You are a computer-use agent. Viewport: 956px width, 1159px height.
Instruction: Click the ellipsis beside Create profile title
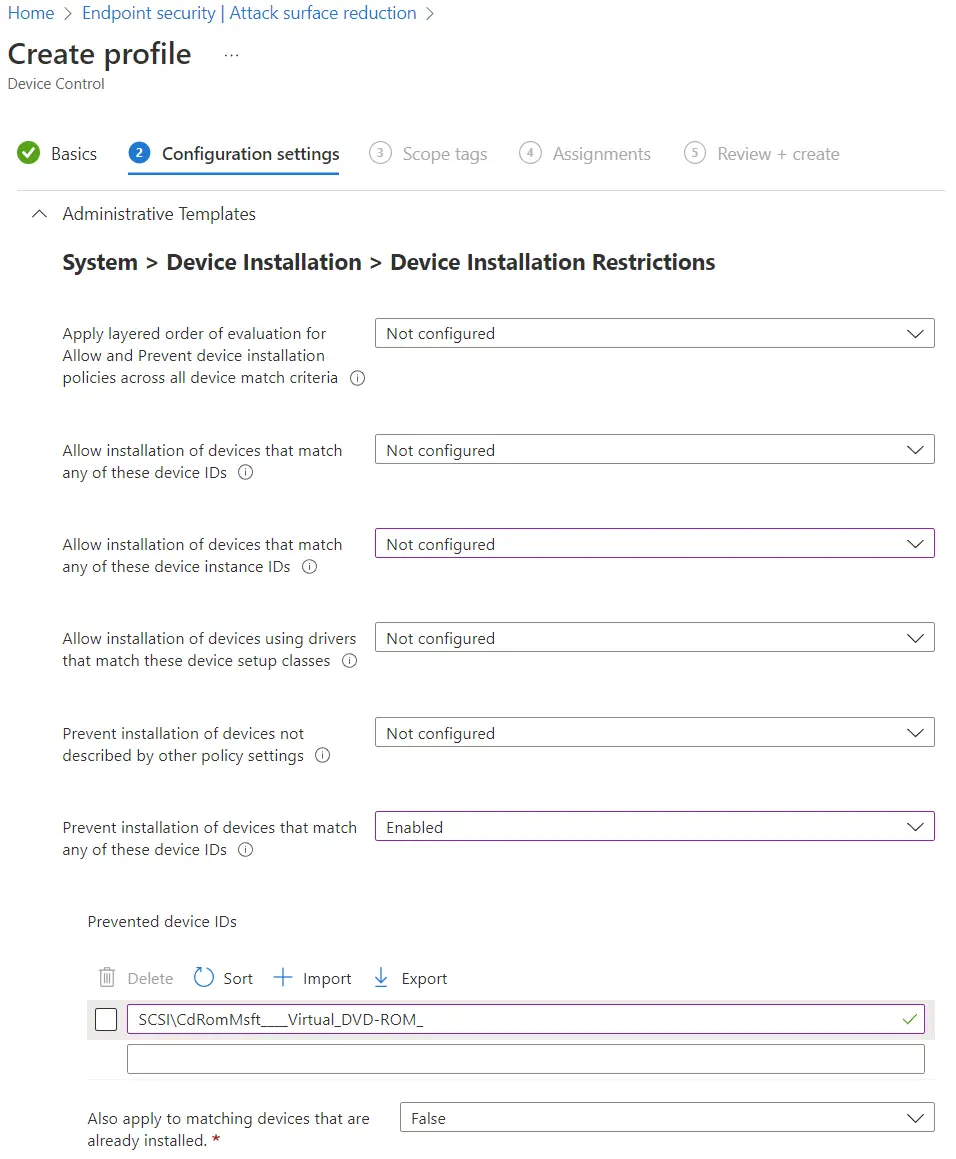231,55
